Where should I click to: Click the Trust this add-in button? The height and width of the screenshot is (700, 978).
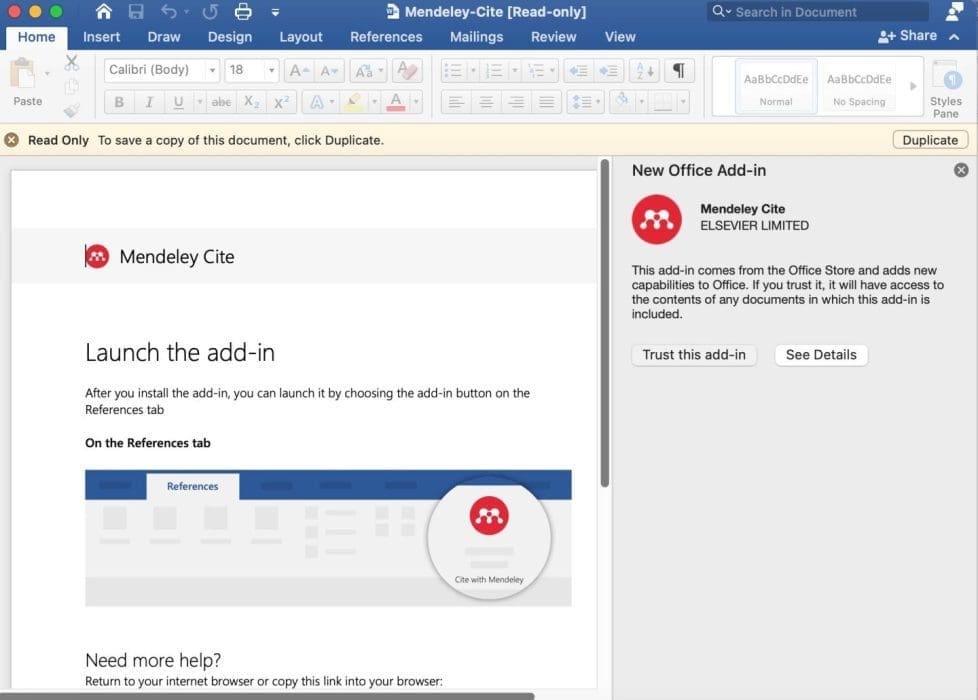[693, 354]
